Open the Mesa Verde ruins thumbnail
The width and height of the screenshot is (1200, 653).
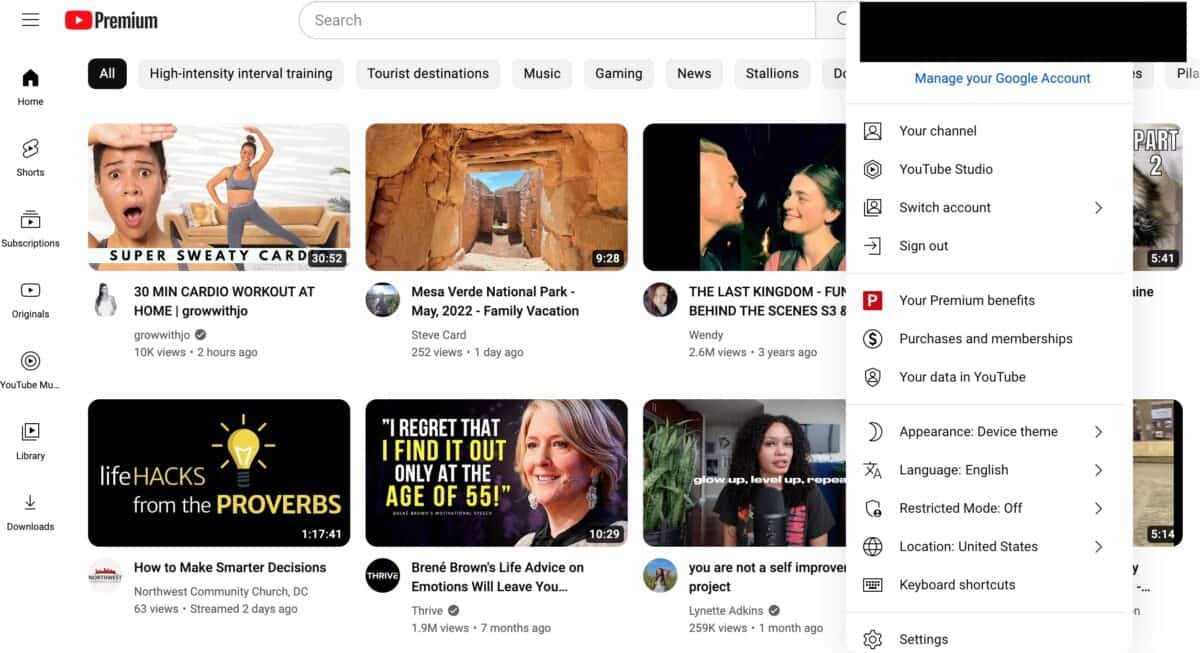496,197
